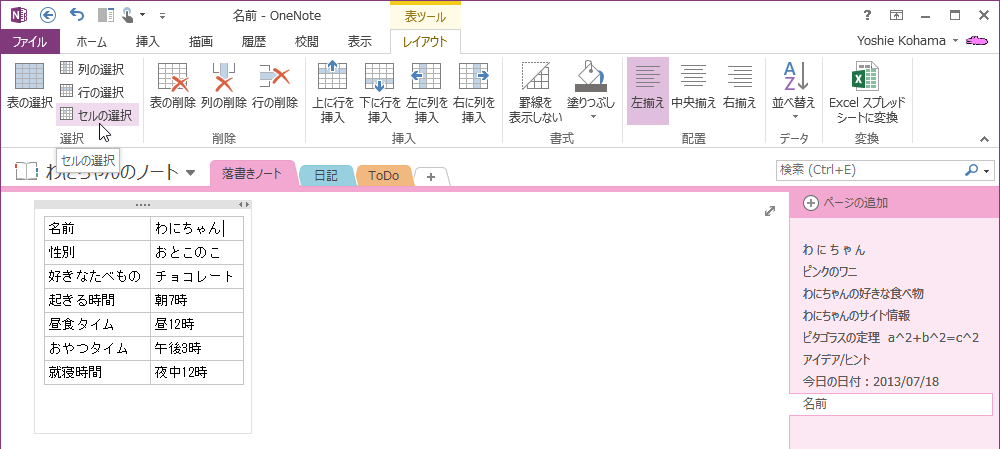Click the note container top drag handle
Image resolution: width=1000 pixels, height=449 pixels.
[143, 205]
